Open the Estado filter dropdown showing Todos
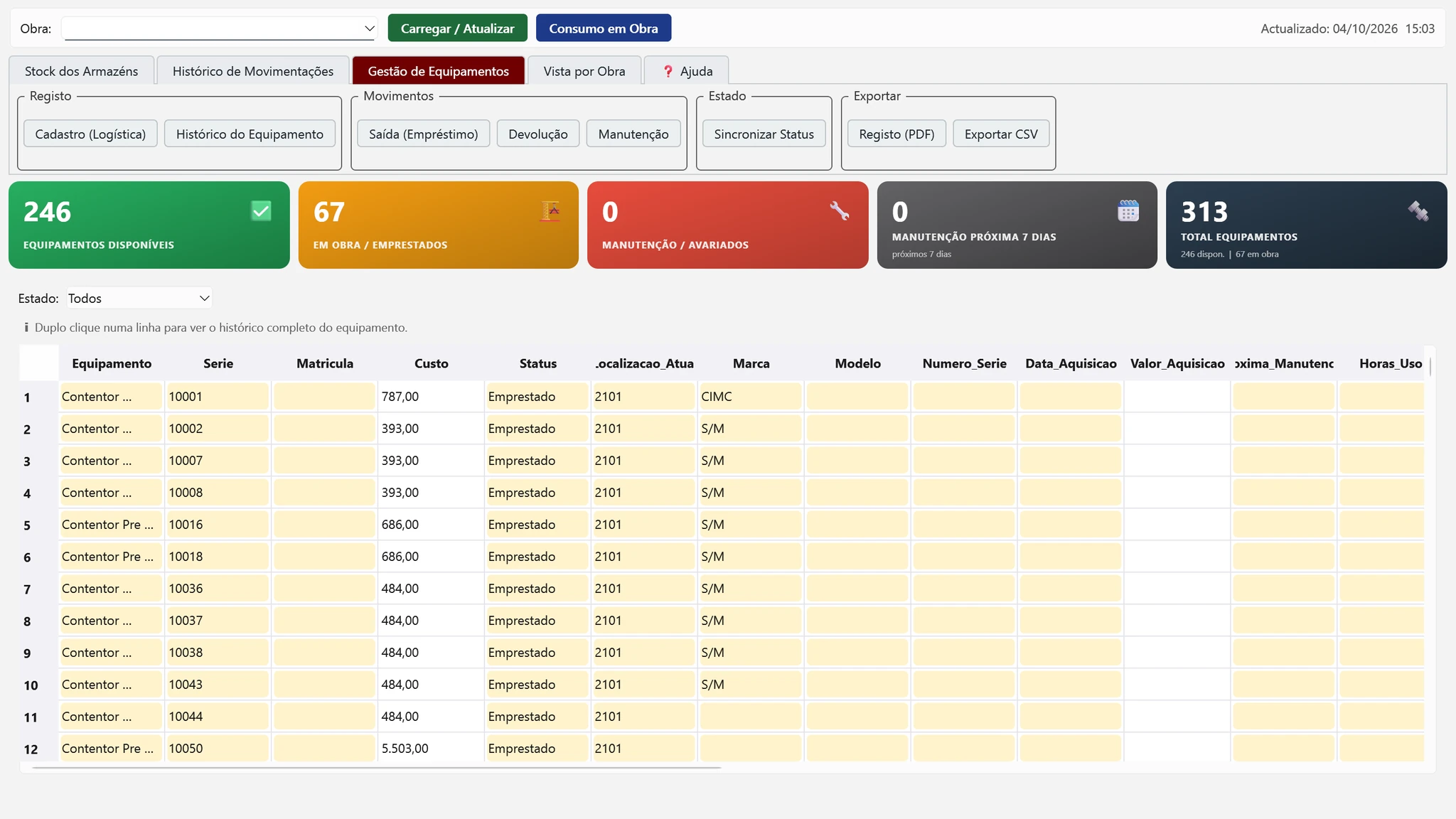The image size is (1456, 819). pos(139,299)
